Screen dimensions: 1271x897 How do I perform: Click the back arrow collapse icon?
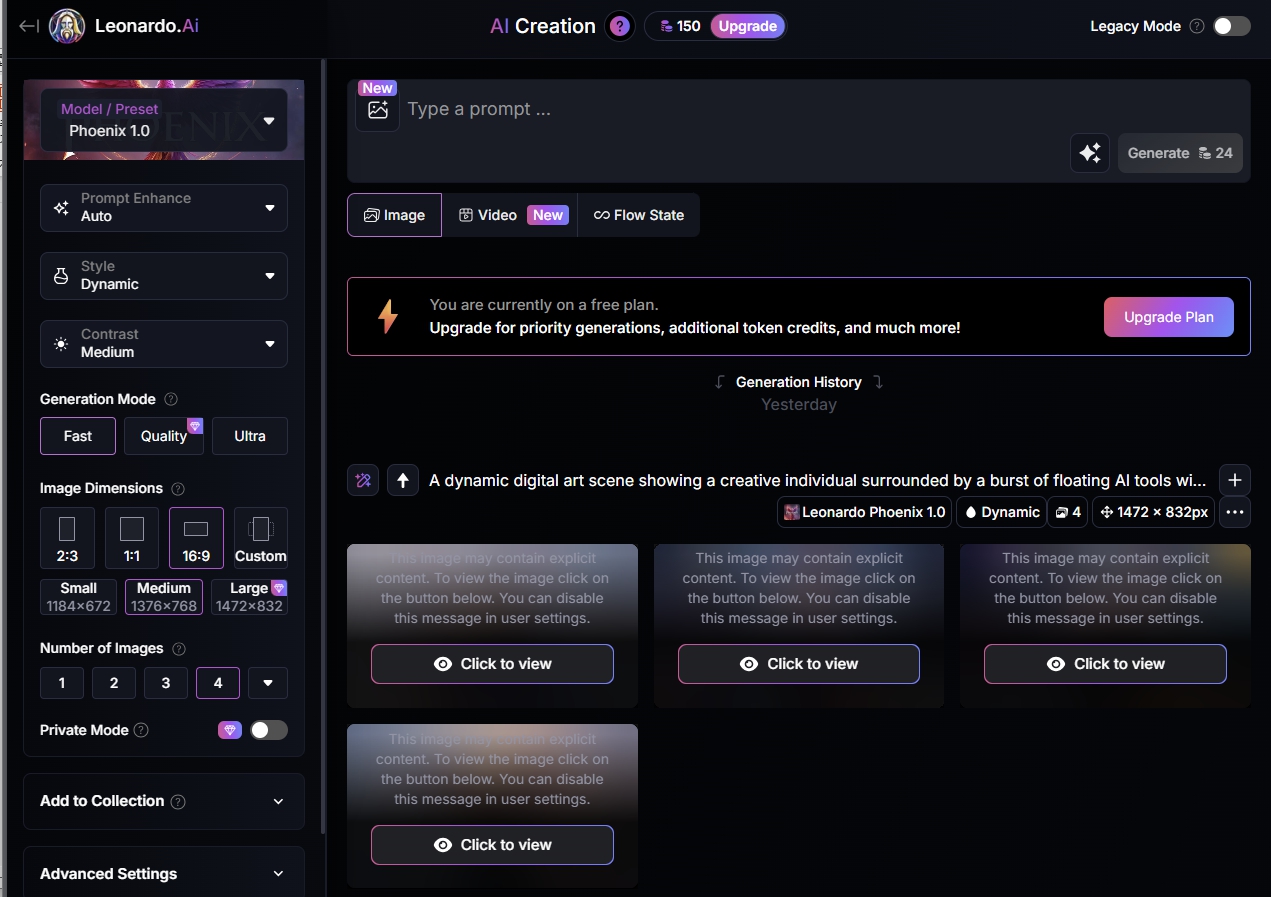(x=29, y=26)
